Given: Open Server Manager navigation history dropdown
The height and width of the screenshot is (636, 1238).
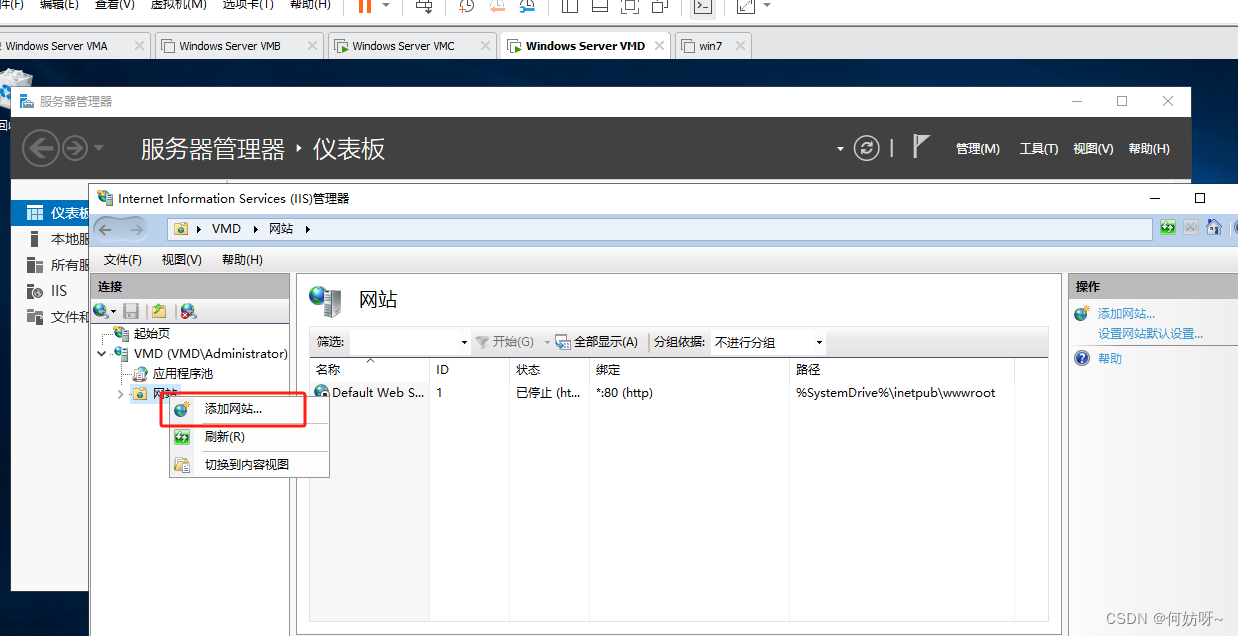Looking at the screenshot, I should click(x=99, y=148).
